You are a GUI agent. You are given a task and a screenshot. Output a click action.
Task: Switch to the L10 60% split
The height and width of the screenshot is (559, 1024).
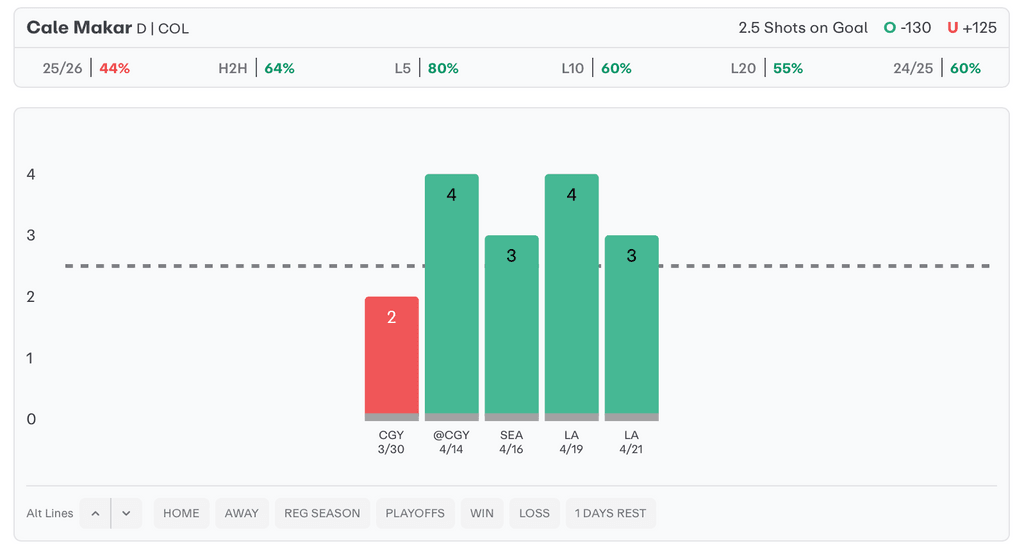[597, 69]
